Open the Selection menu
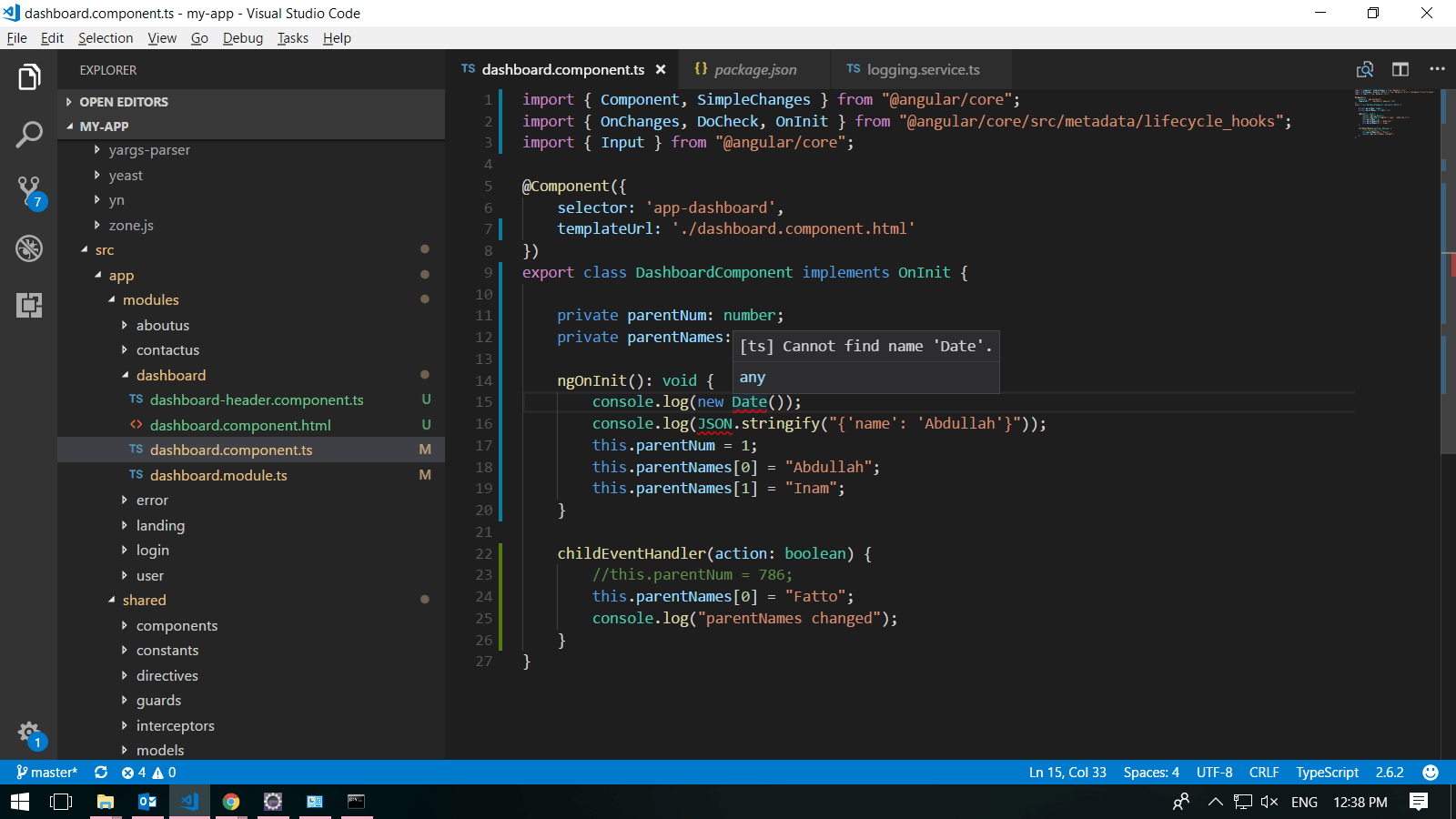The width and height of the screenshot is (1456, 819). click(106, 38)
